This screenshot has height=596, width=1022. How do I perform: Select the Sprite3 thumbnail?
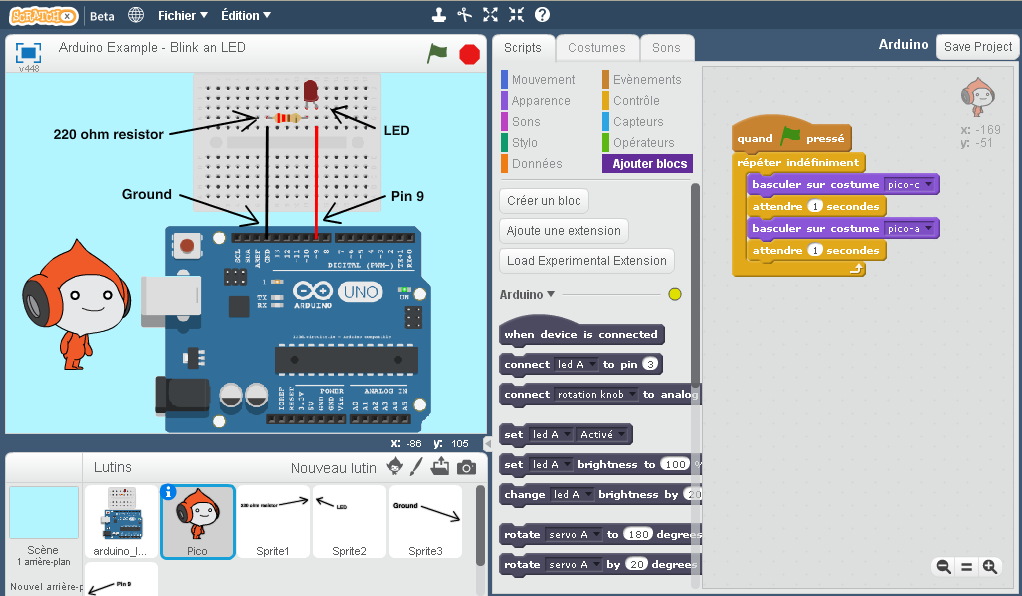426,522
